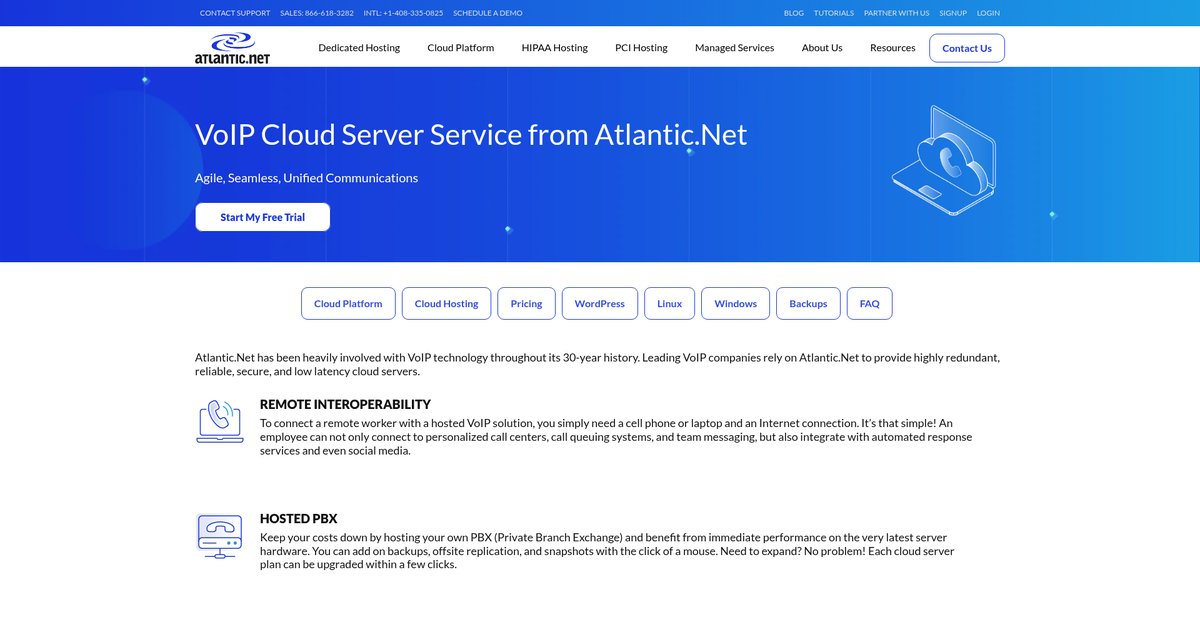Click the cloud phone laptop hero illustration
1200x620 pixels.
[x=943, y=163]
